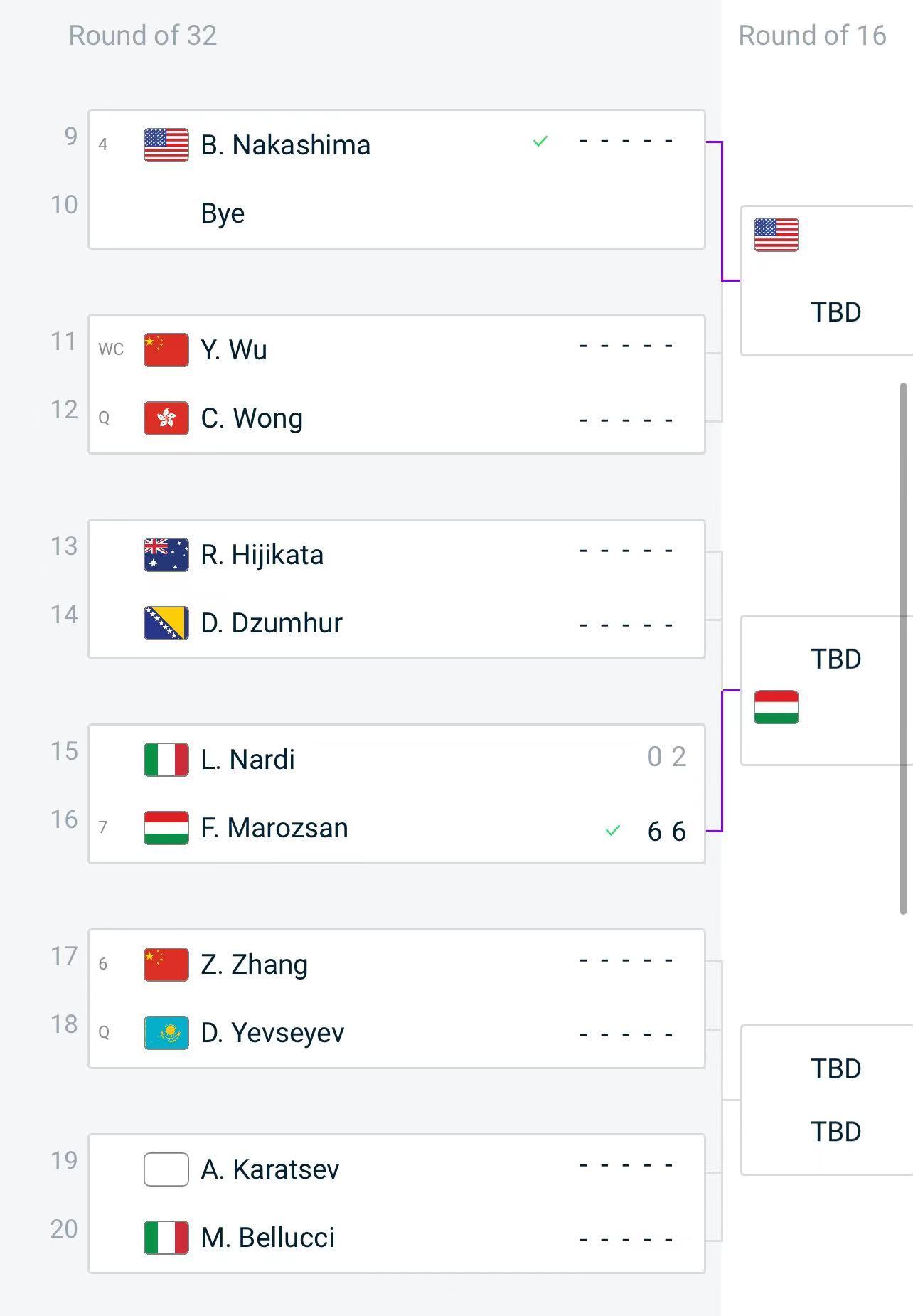Tap the Kazakhstan flag beside D. Yevseyev

pos(166,1033)
